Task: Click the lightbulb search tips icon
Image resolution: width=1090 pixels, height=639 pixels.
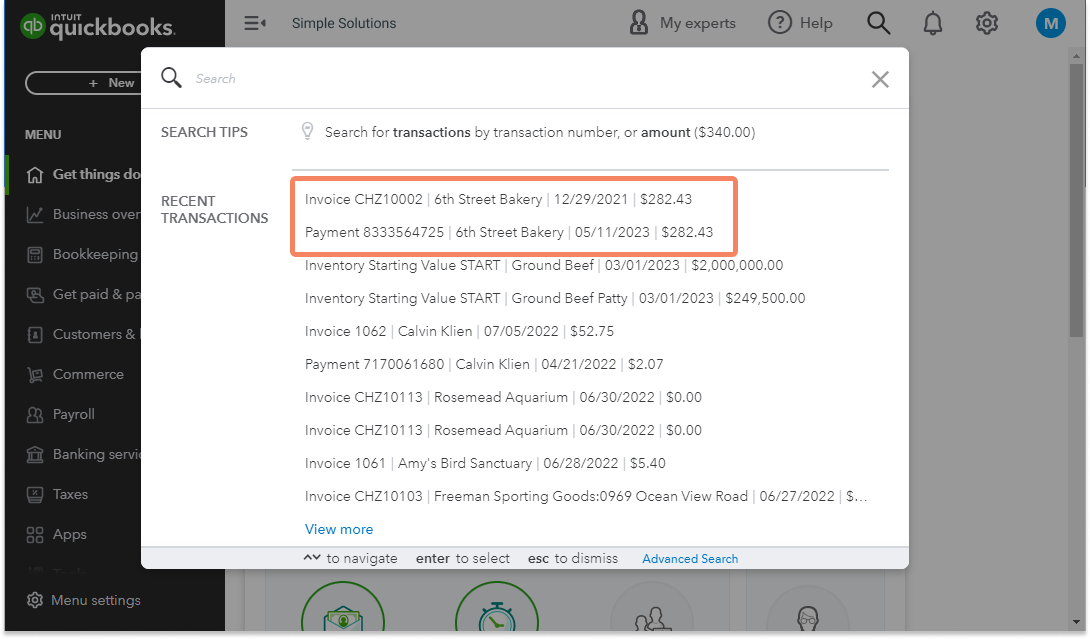Action: click(307, 131)
